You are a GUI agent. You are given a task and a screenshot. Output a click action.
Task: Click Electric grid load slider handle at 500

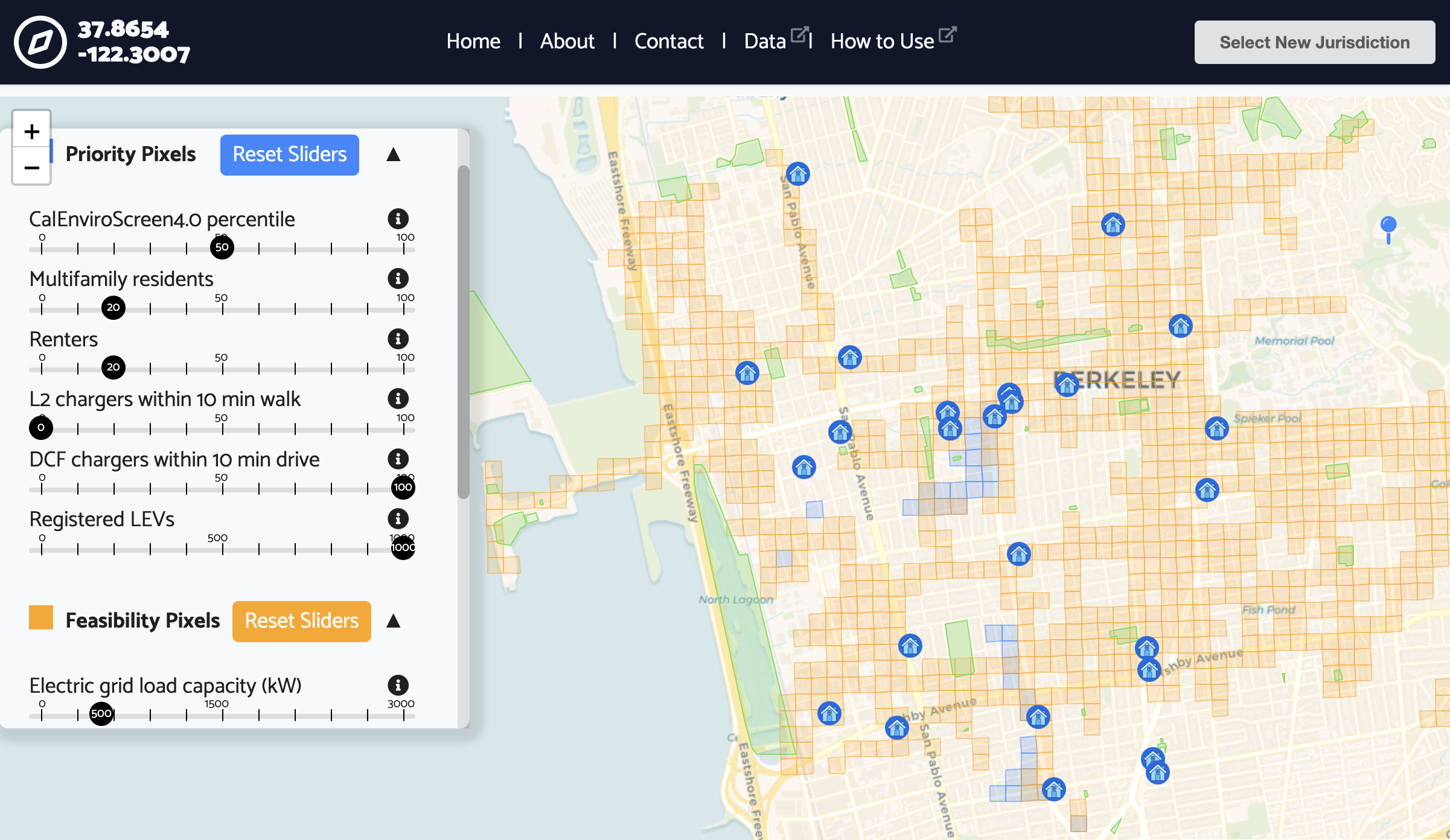(101, 714)
